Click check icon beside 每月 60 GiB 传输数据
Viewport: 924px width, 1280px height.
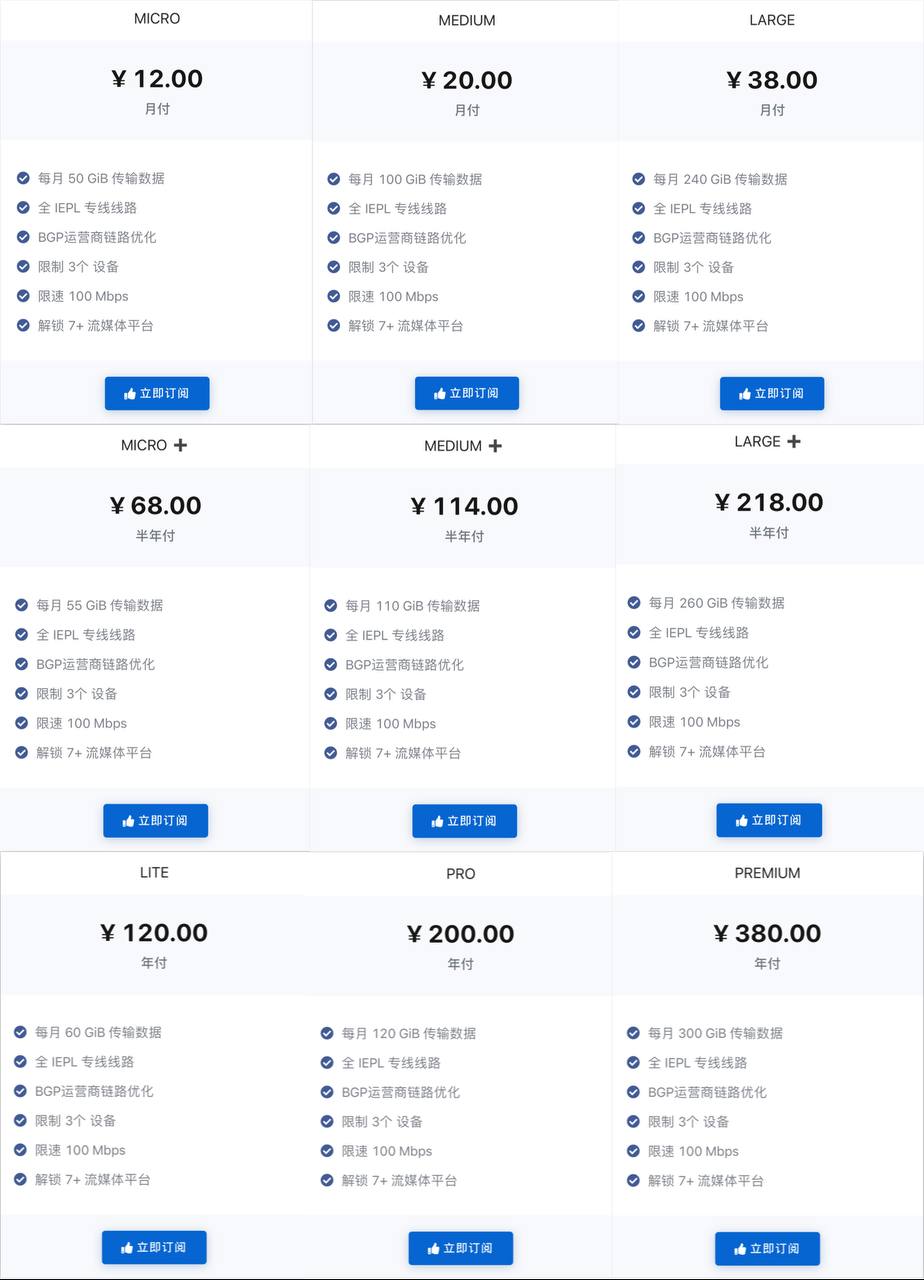[x=20, y=1032]
